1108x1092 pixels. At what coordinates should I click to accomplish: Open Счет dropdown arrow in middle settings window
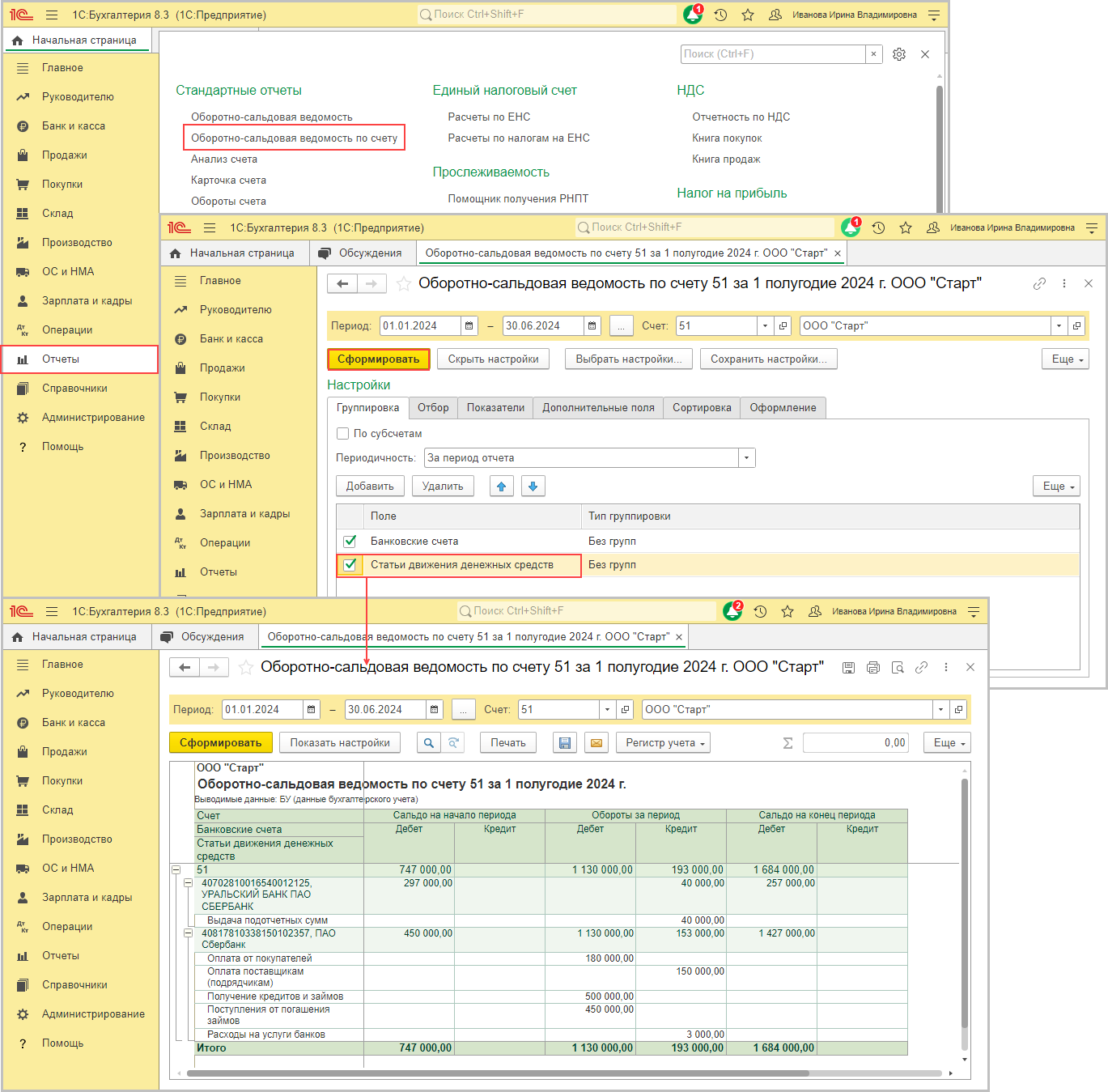click(766, 325)
